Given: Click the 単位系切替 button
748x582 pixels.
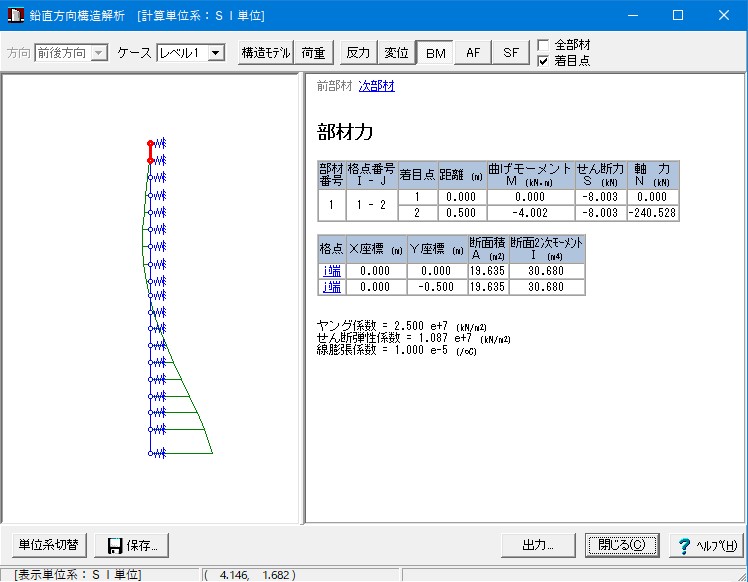Looking at the screenshot, I should [x=49, y=545].
